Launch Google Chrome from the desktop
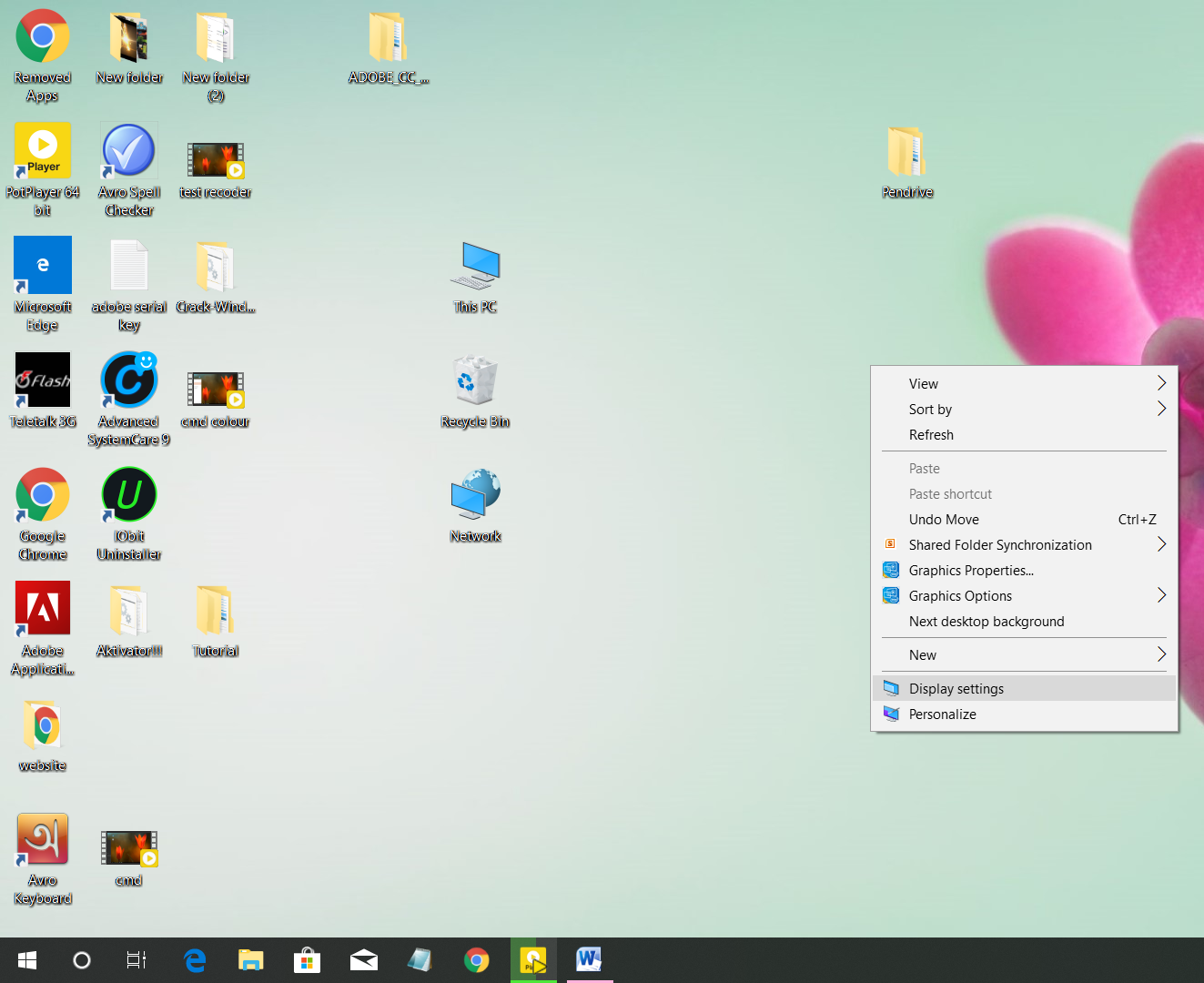Viewport: 1204px width, 983px height. pyautogui.click(x=42, y=494)
